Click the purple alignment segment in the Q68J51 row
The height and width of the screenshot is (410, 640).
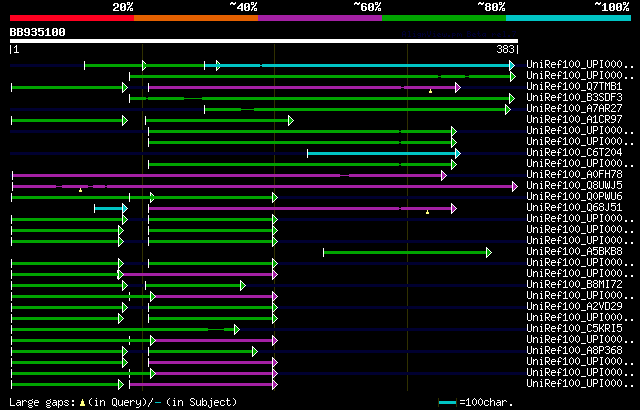click(x=300, y=208)
